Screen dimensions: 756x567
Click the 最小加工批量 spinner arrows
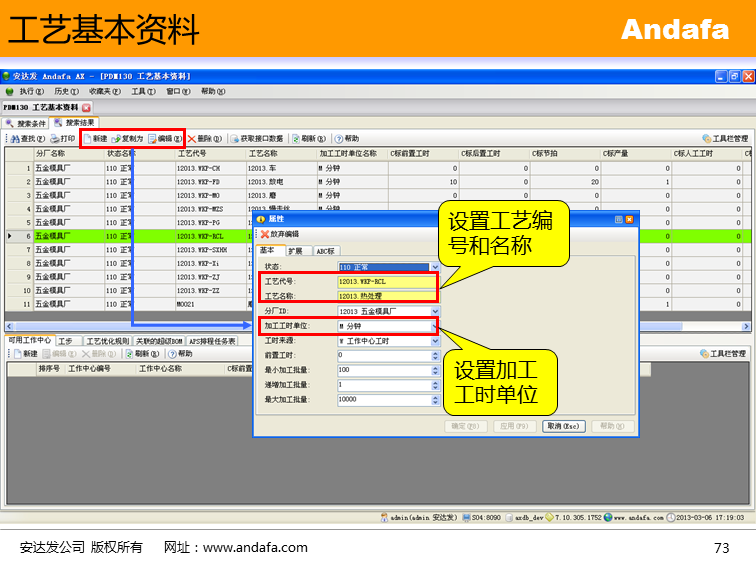[x=434, y=370]
